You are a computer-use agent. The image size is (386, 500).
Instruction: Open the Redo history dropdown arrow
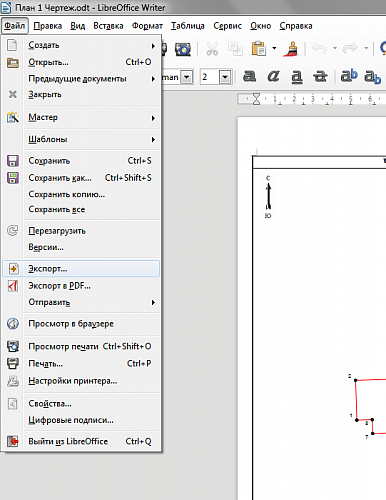click(x=366, y=49)
